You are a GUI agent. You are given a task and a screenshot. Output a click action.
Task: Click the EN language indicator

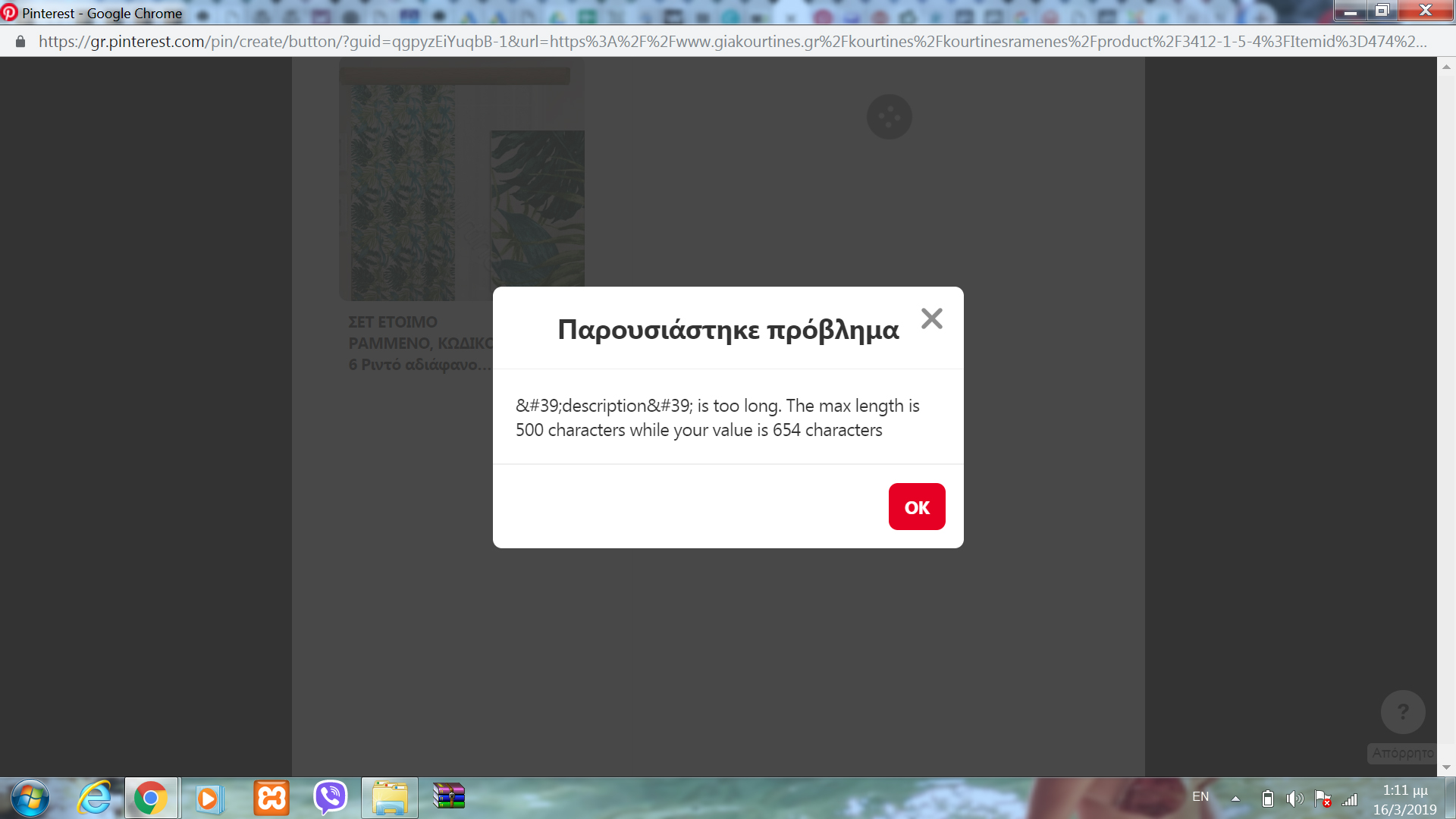pyautogui.click(x=1200, y=796)
